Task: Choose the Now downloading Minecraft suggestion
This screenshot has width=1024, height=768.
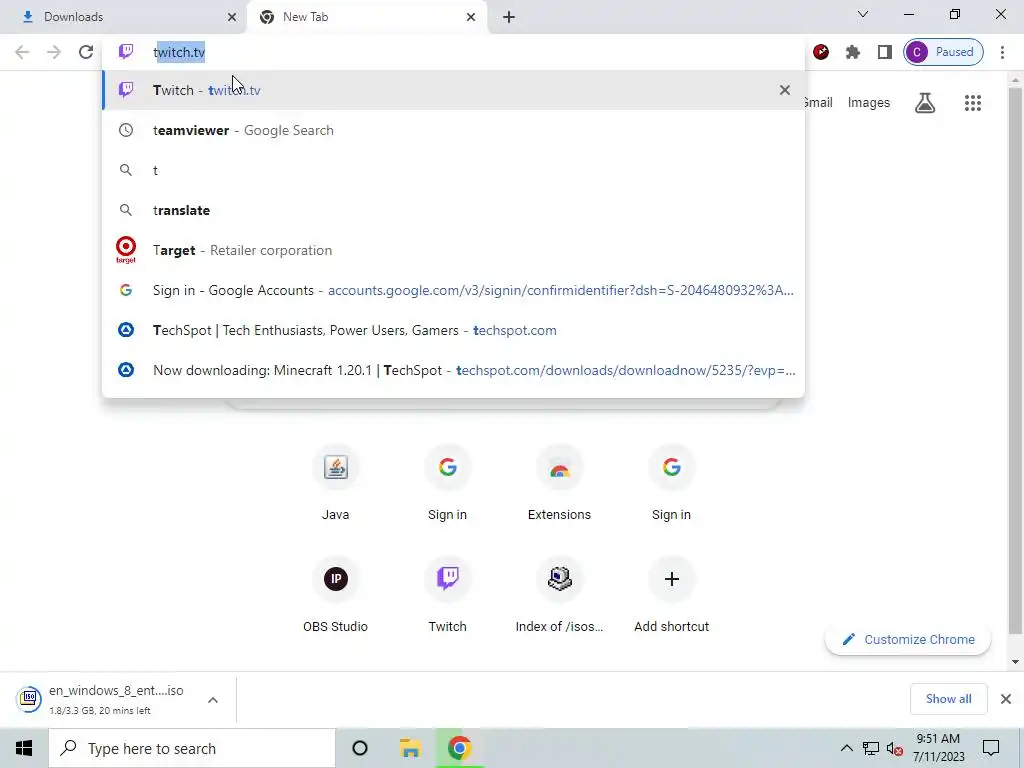Action: [x=453, y=370]
